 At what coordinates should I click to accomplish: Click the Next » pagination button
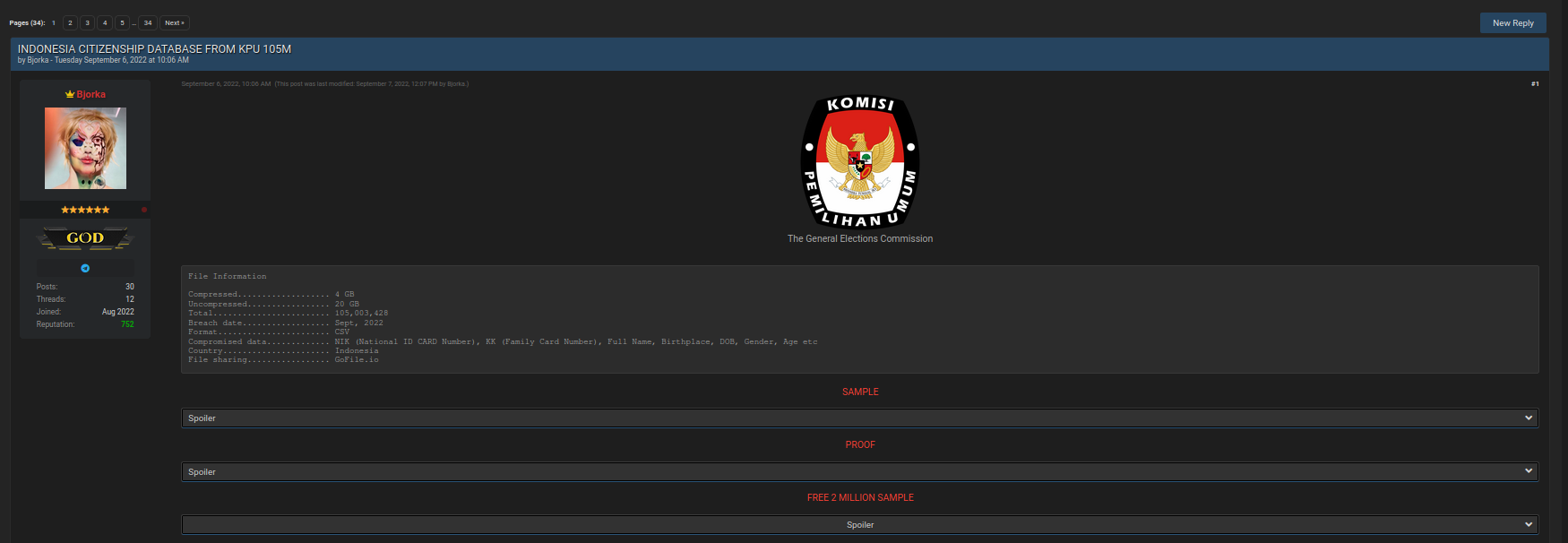(x=175, y=23)
